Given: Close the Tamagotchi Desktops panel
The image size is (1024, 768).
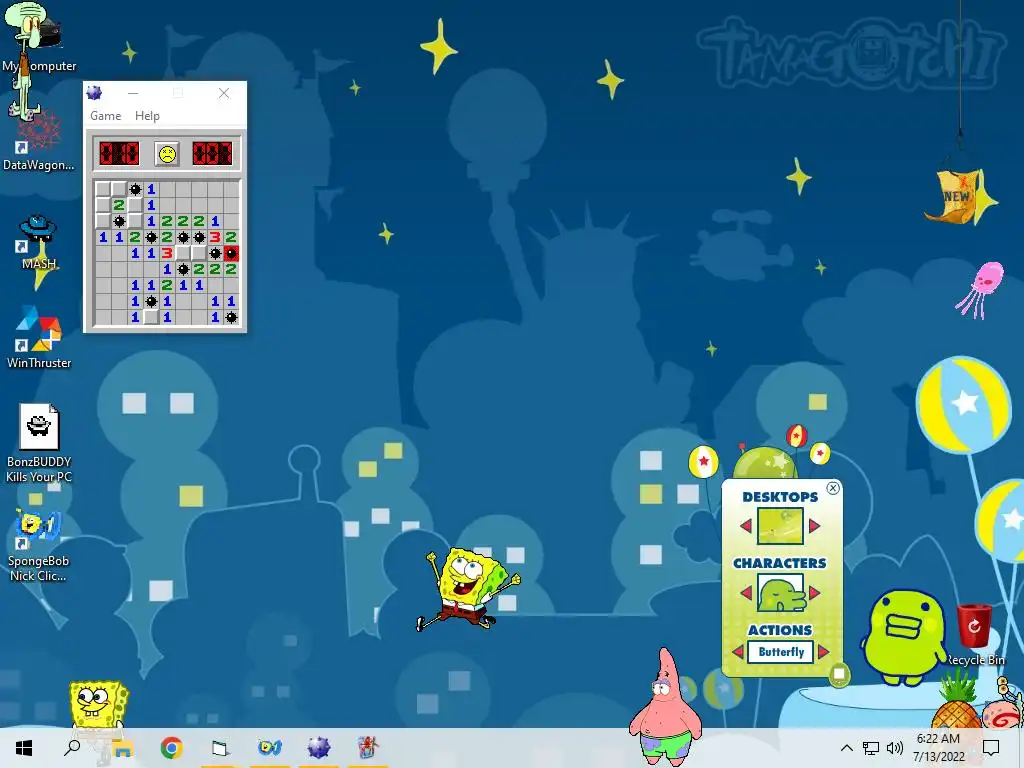Looking at the screenshot, I should pos(833,488).
